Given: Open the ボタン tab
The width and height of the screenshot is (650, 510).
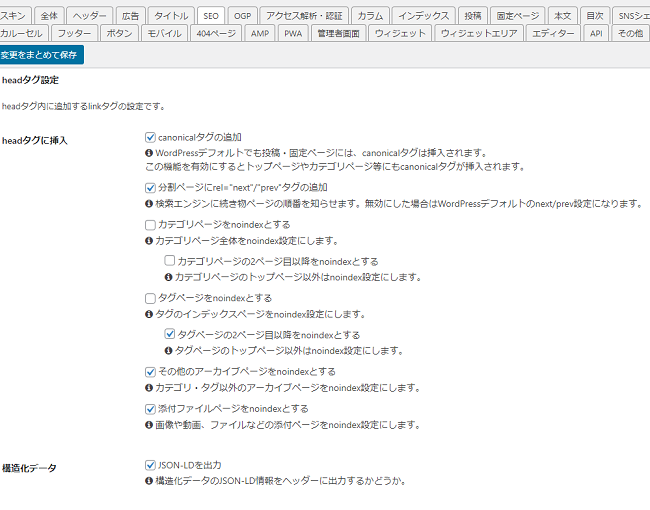Looking at the screenshot, I should tap(119, 33).
